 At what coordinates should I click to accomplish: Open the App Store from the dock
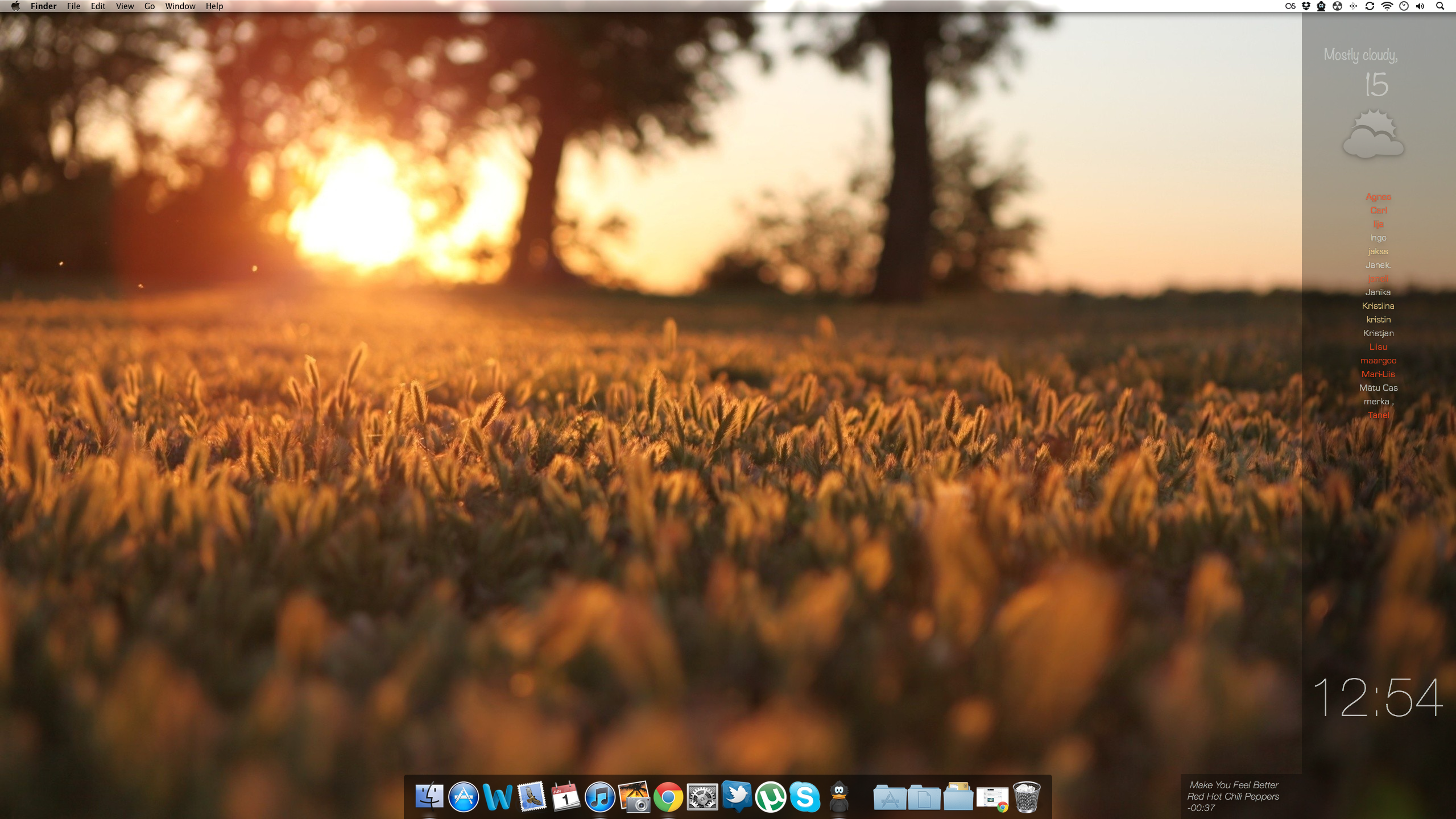pos(463,797)
